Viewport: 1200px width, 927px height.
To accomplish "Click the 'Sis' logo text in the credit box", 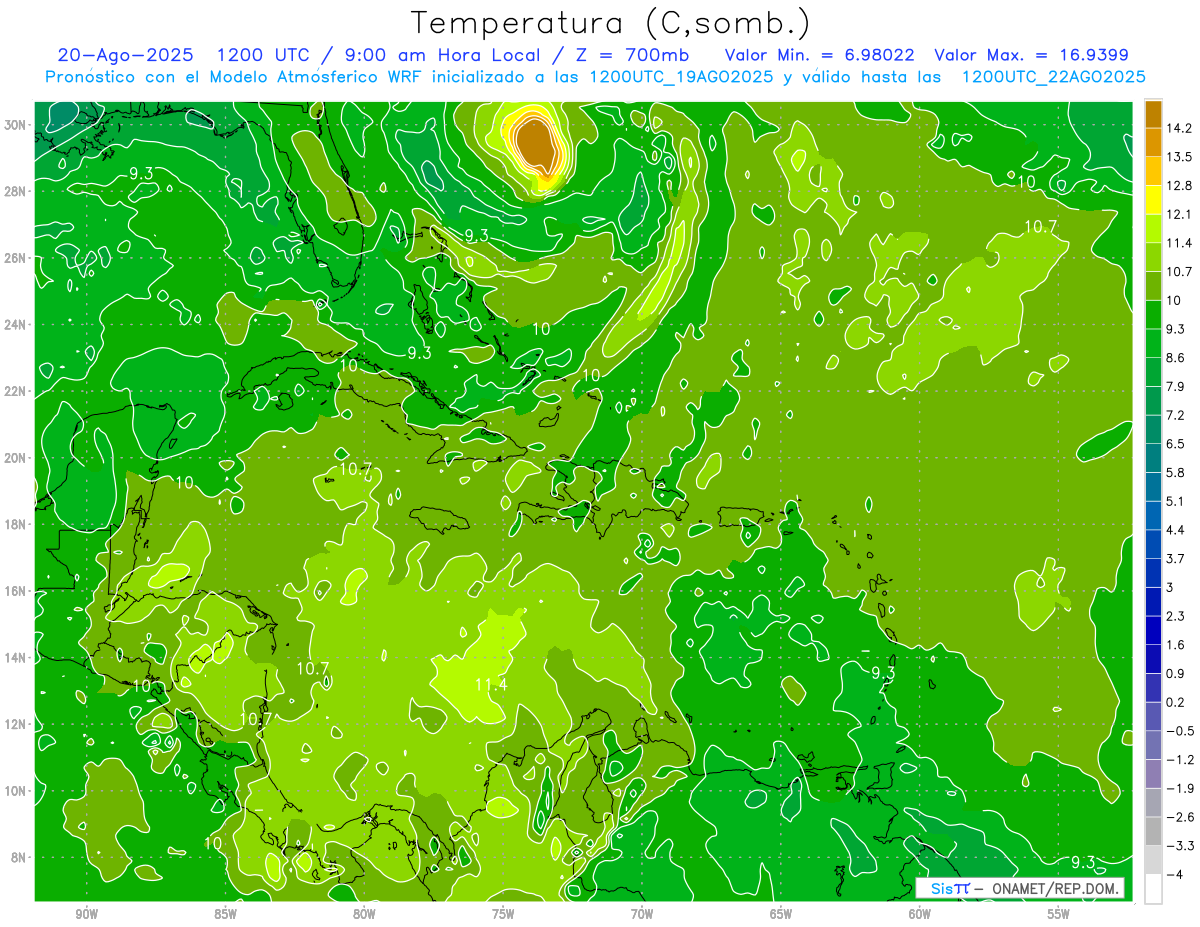I will coord(942,888).
